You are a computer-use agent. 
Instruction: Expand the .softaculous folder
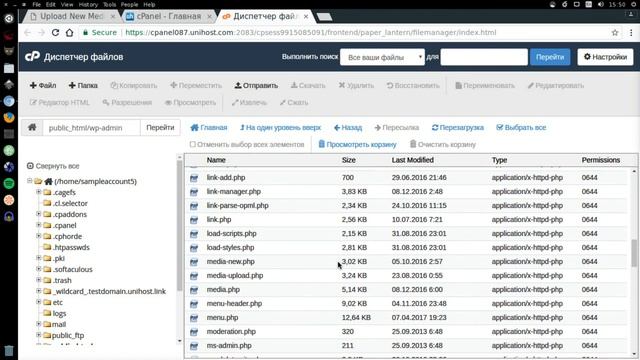[38, 269]
